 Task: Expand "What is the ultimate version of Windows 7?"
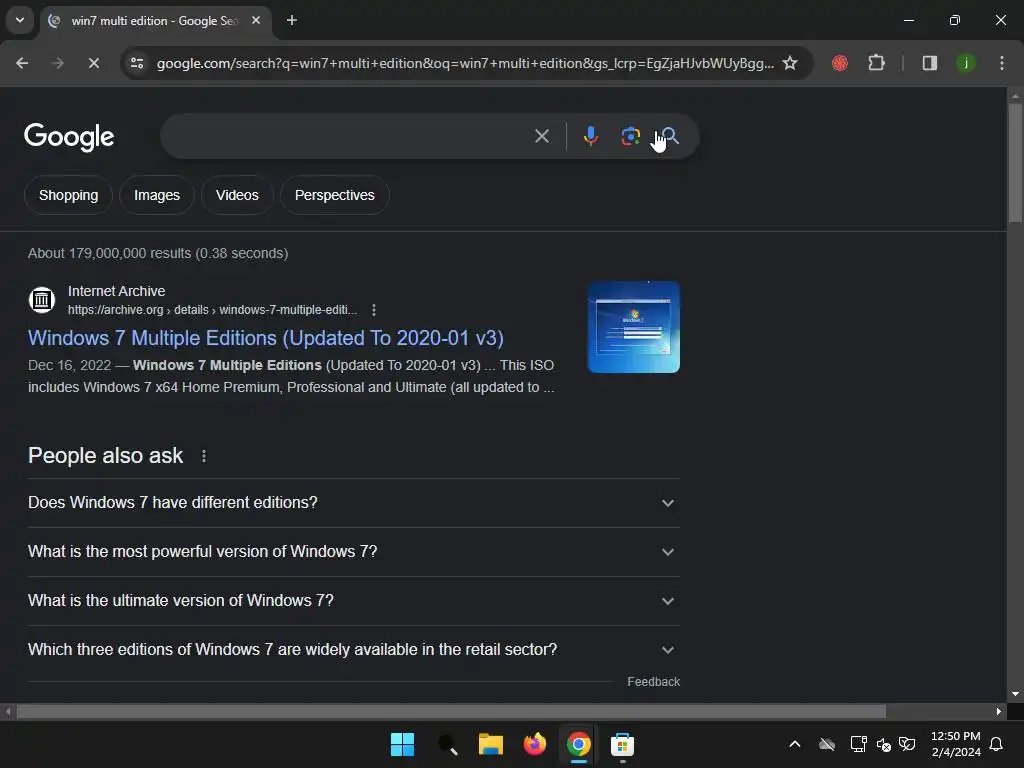point(354,601)
